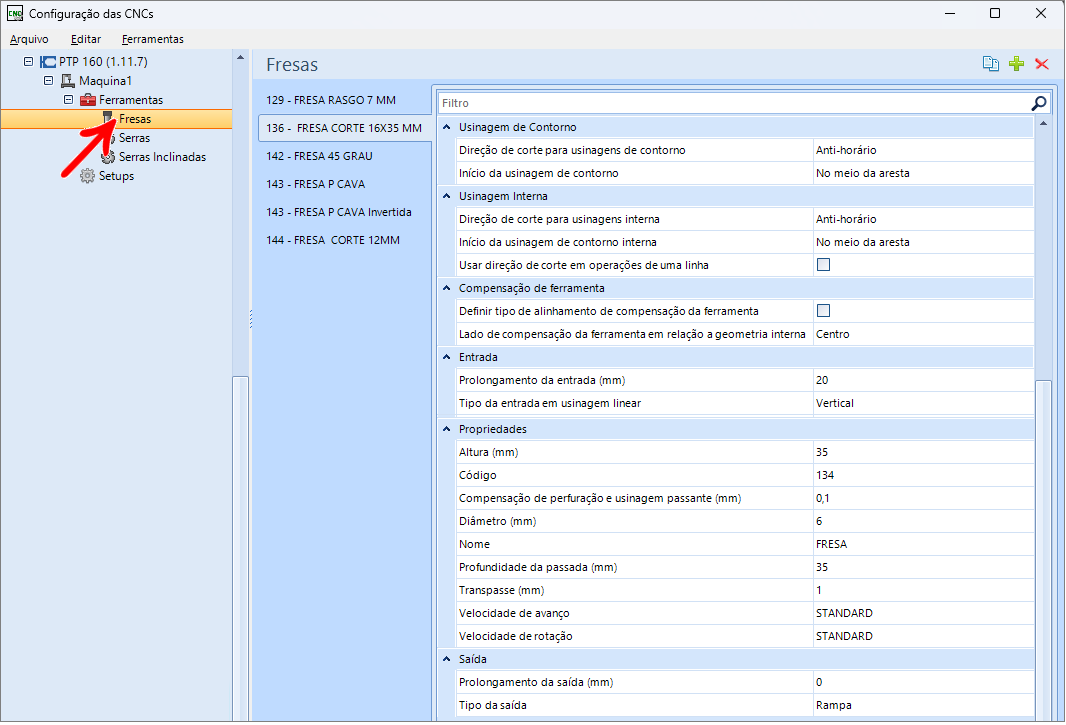
Task: Click Prolongamento da entrada value 20
Action: (923, 380)
